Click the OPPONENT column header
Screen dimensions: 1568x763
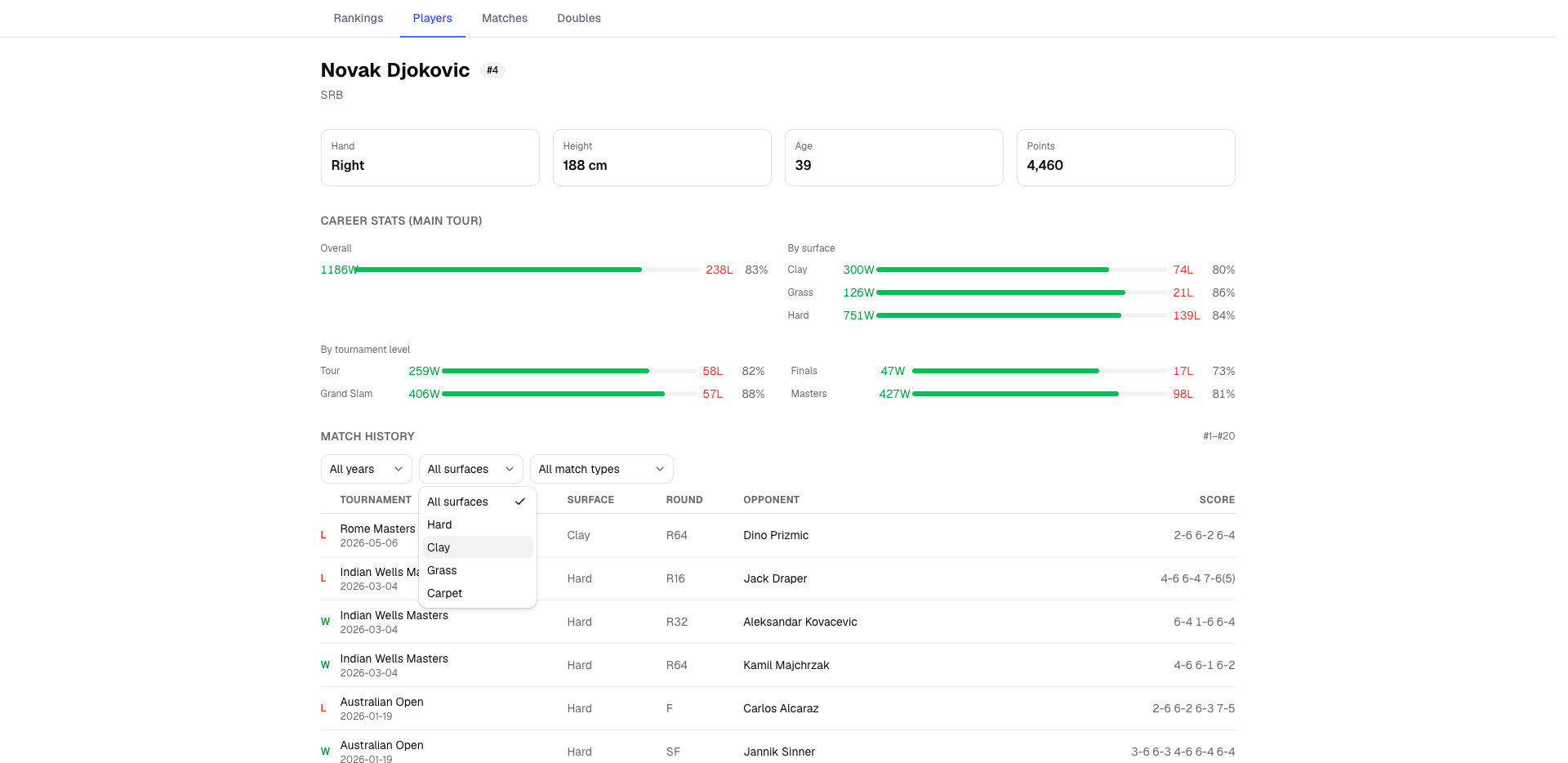(x=771, y=500)
